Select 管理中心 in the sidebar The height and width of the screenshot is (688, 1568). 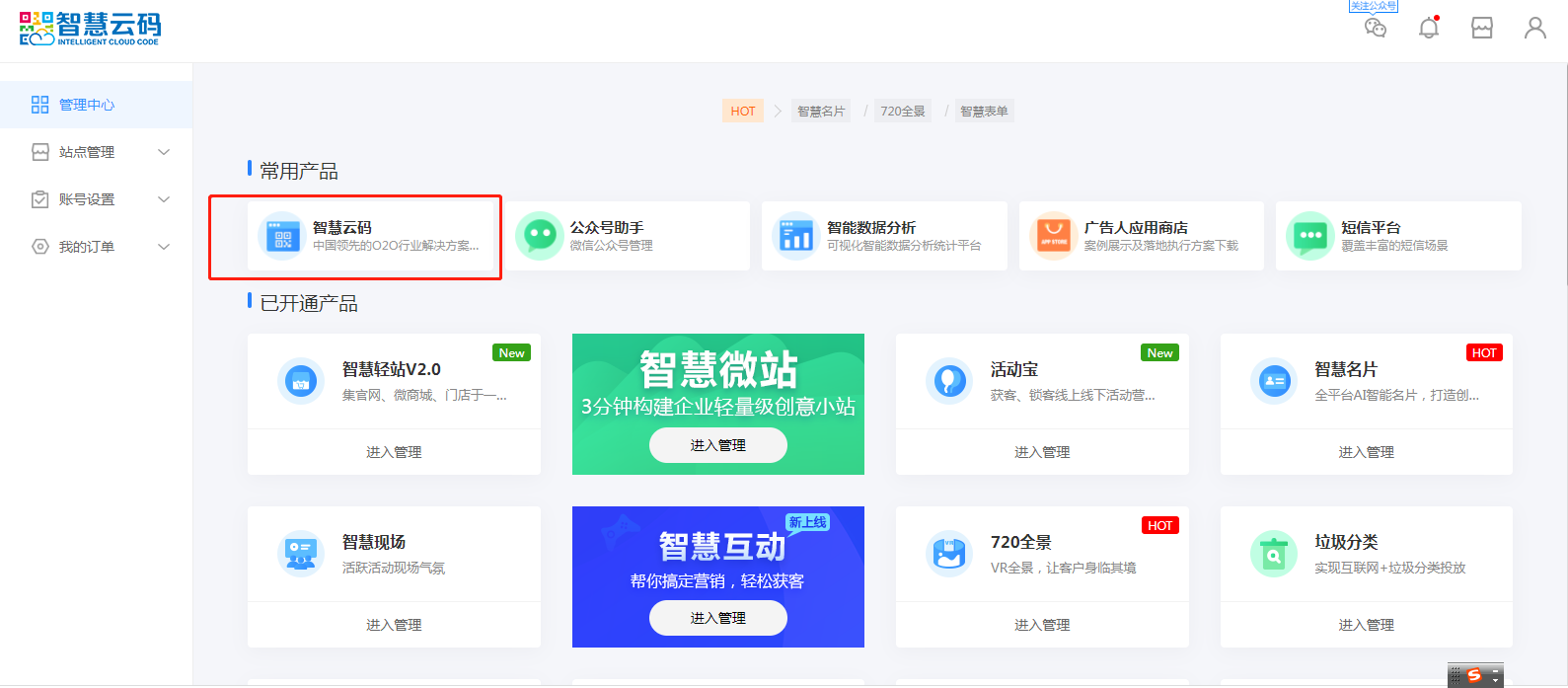[87, 105]
